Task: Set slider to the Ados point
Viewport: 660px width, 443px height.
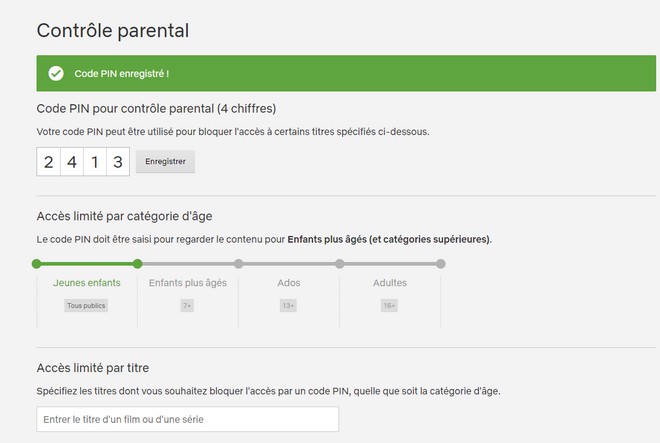Action: pos(239,264)
